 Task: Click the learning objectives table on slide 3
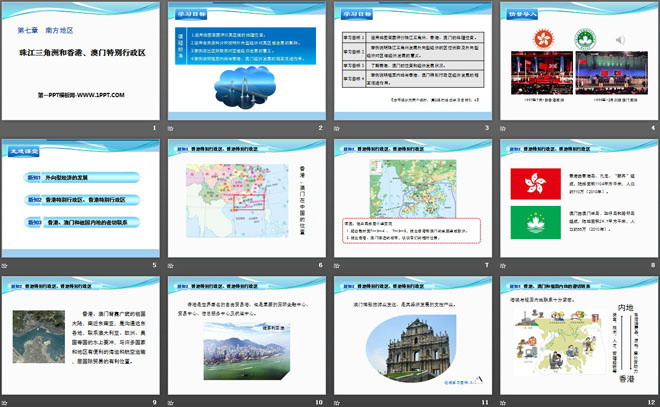point(411,63)
